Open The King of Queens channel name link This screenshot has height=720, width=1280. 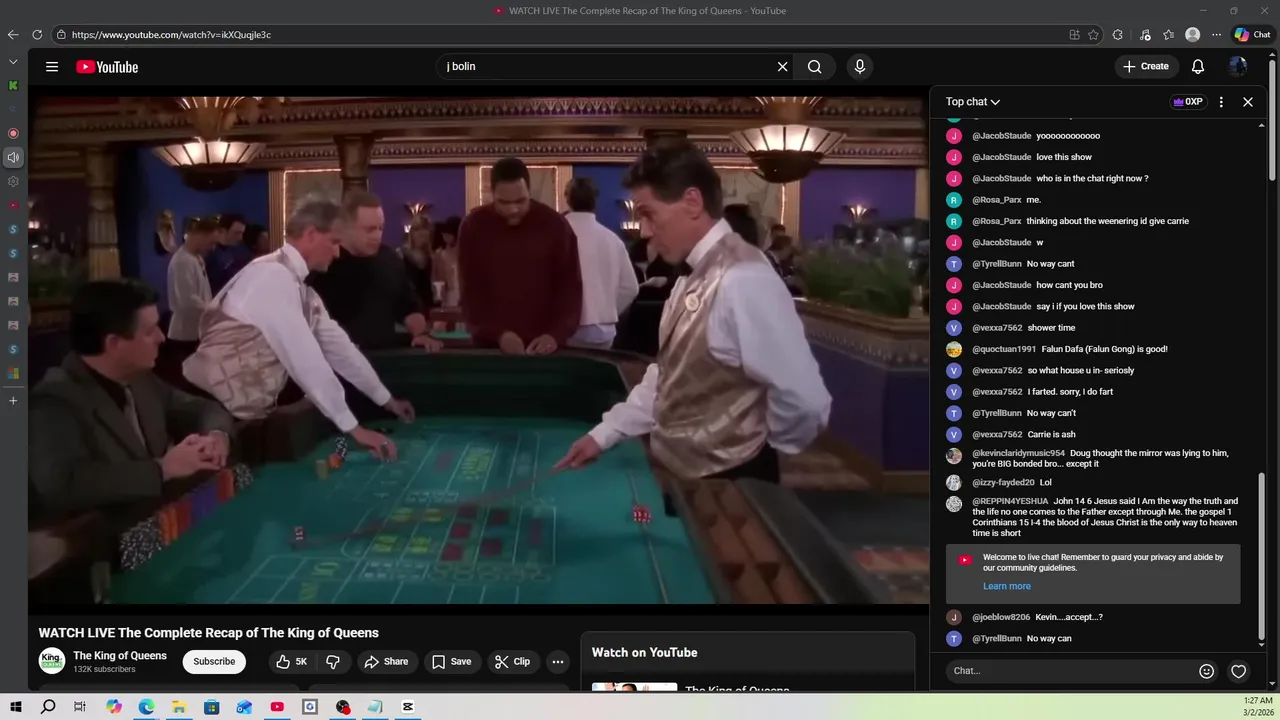click(120, 656)
